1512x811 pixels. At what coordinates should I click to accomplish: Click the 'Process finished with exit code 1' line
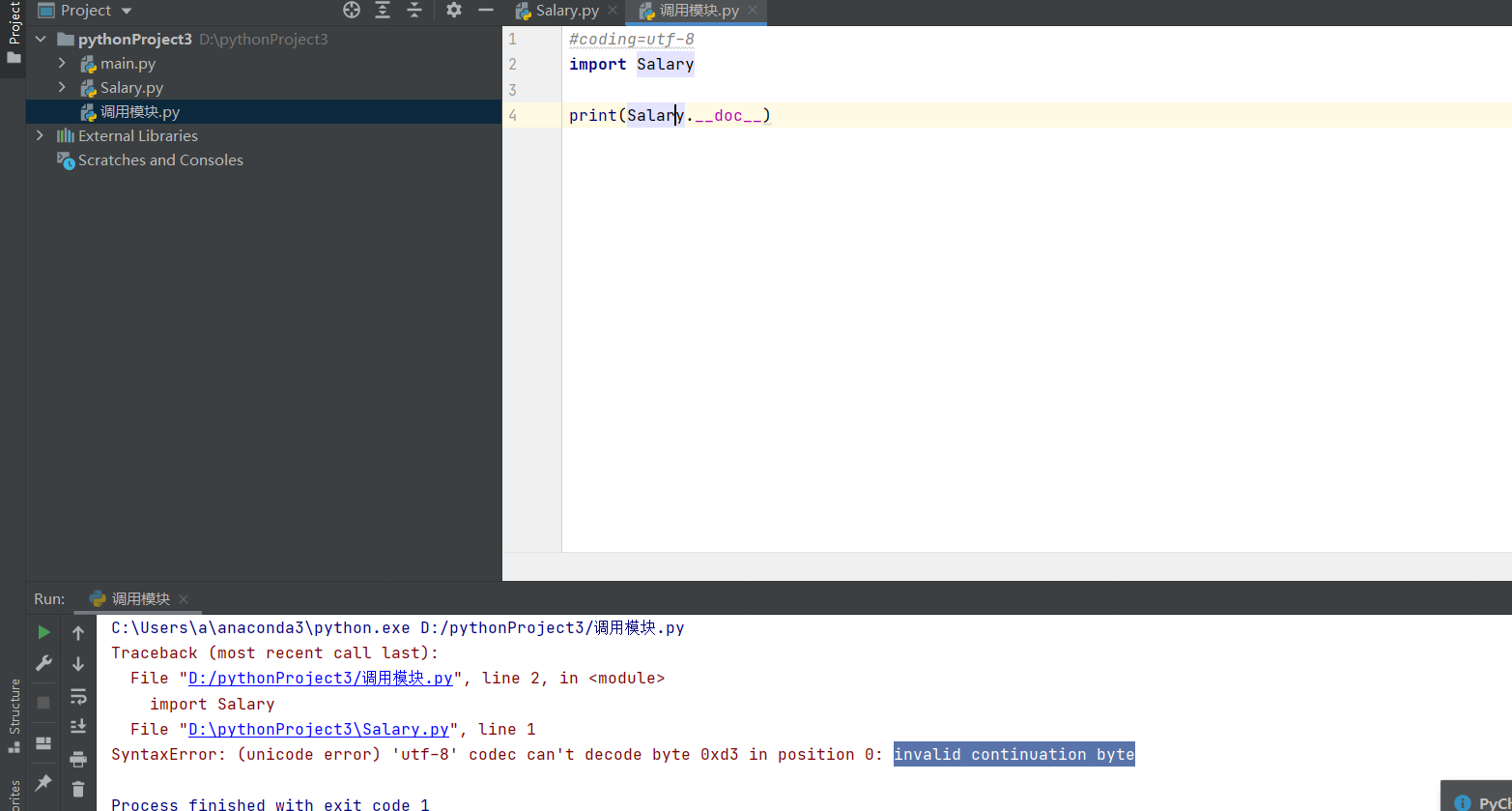pos(271,804)
